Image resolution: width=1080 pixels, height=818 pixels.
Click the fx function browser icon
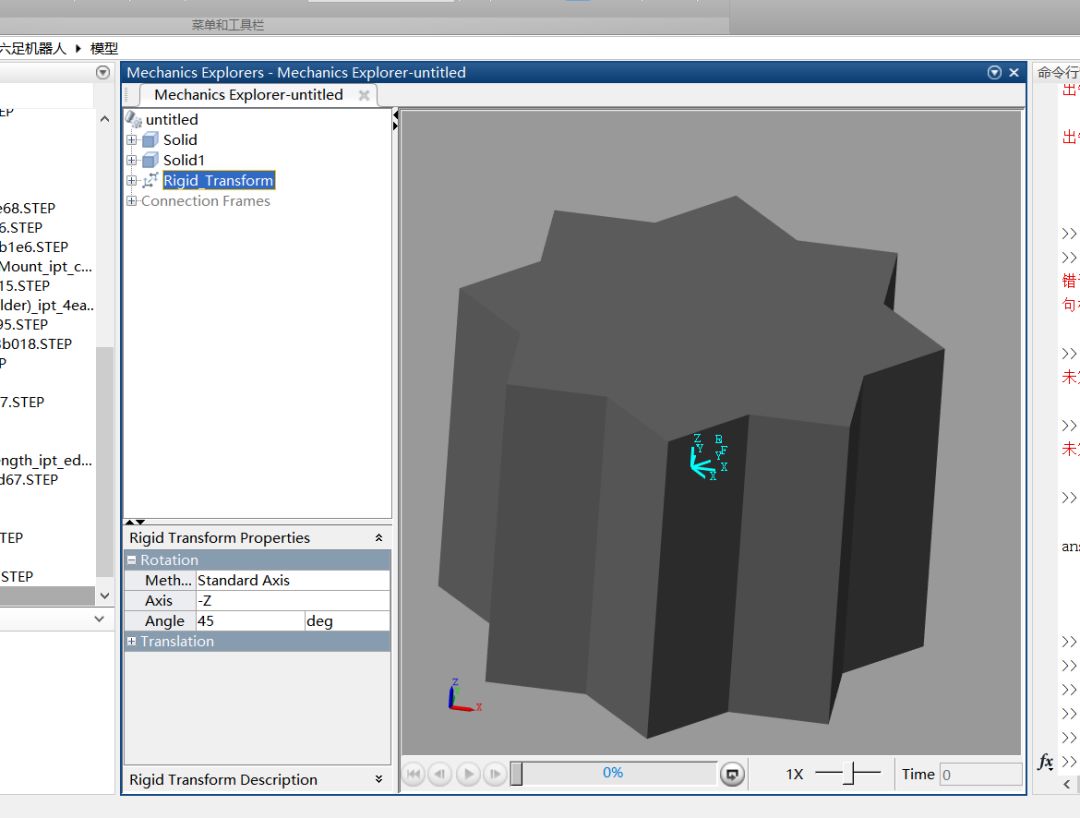tap(1045, 762)
